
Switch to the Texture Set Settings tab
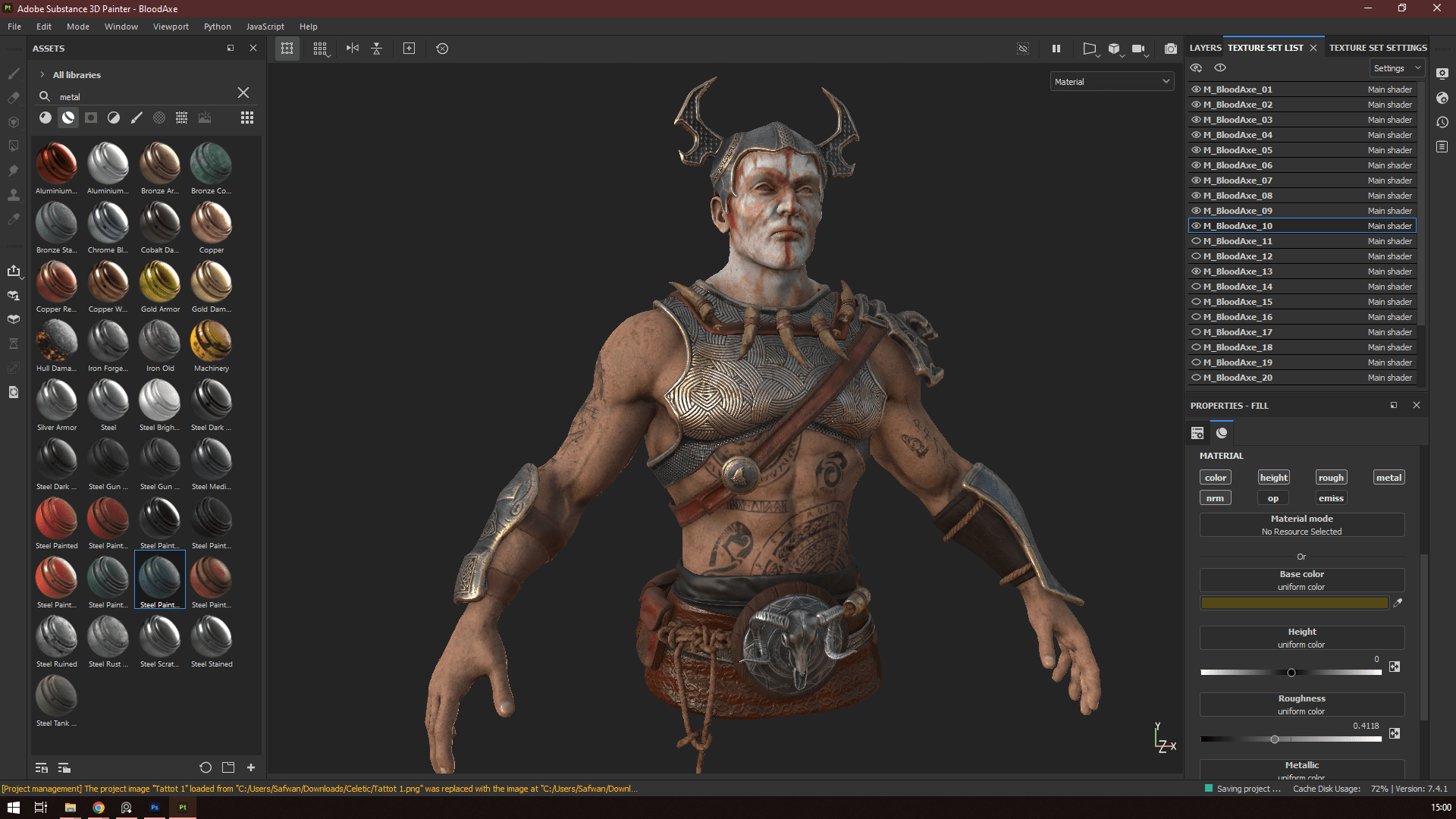pos(1378,48)
